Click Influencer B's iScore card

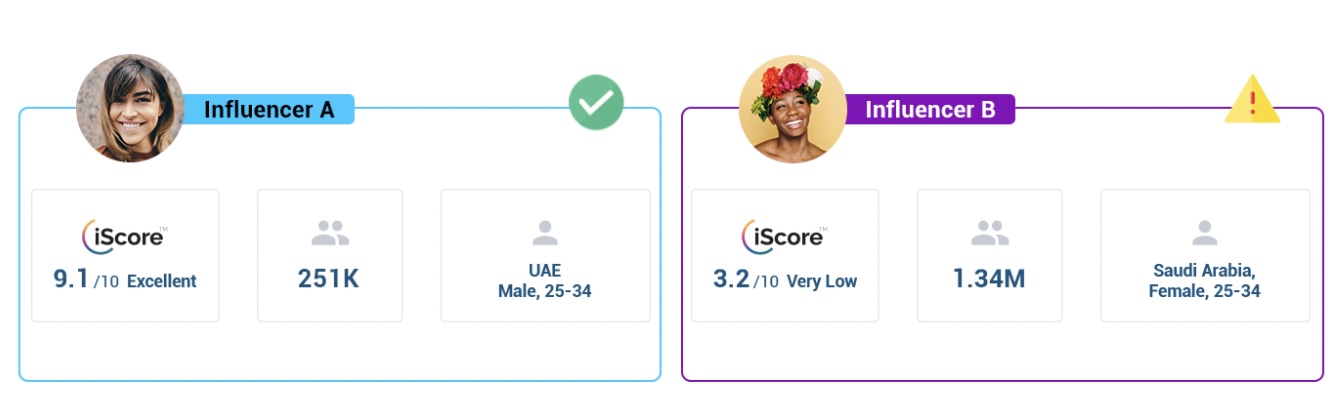point(785,256)
